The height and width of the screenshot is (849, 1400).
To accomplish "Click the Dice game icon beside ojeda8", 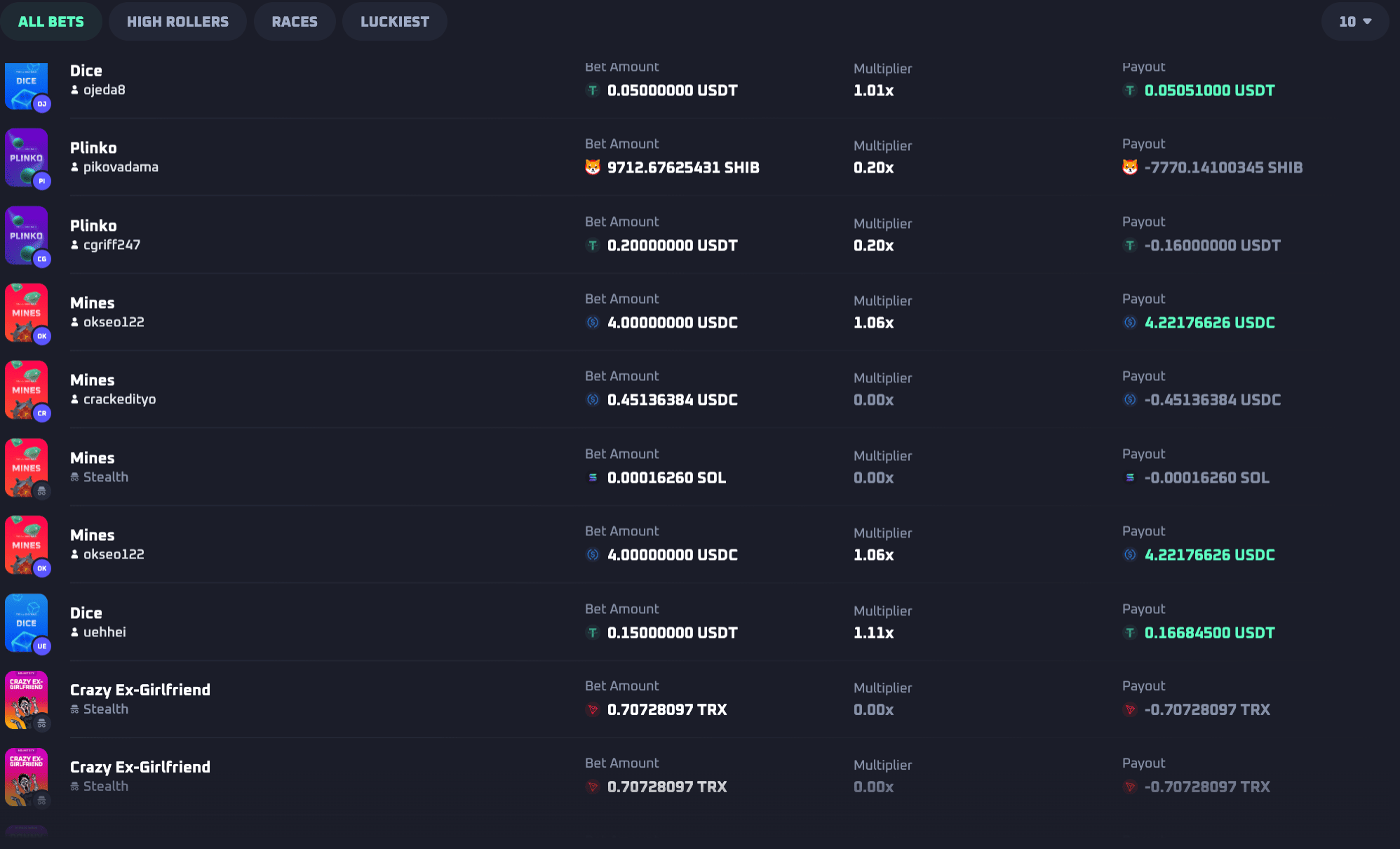I will coord(26,86).
